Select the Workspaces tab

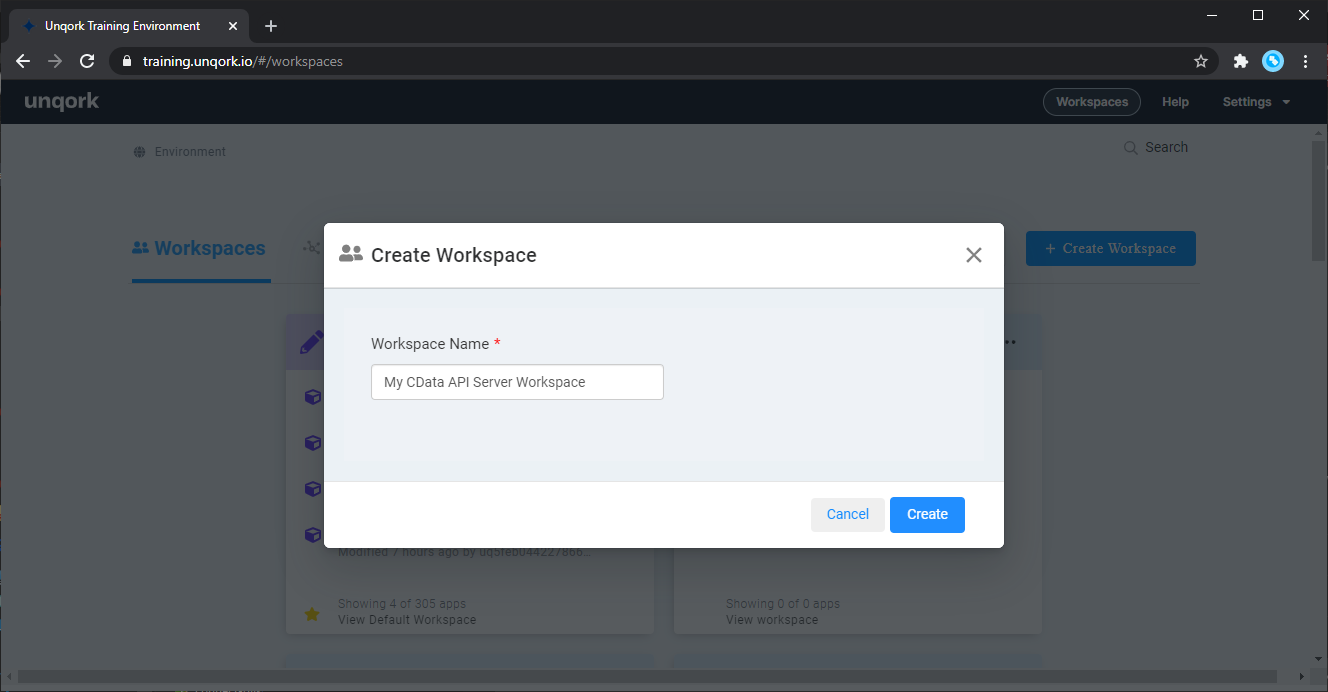(200, 249)
